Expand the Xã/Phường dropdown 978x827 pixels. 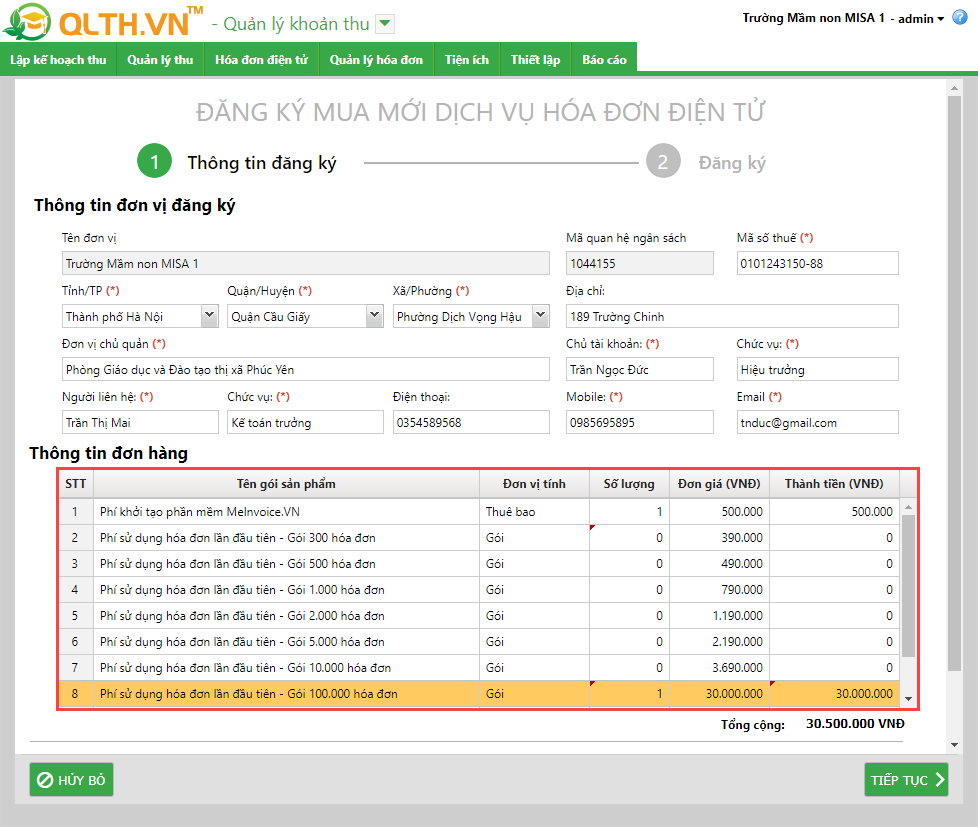click(541, 316)
